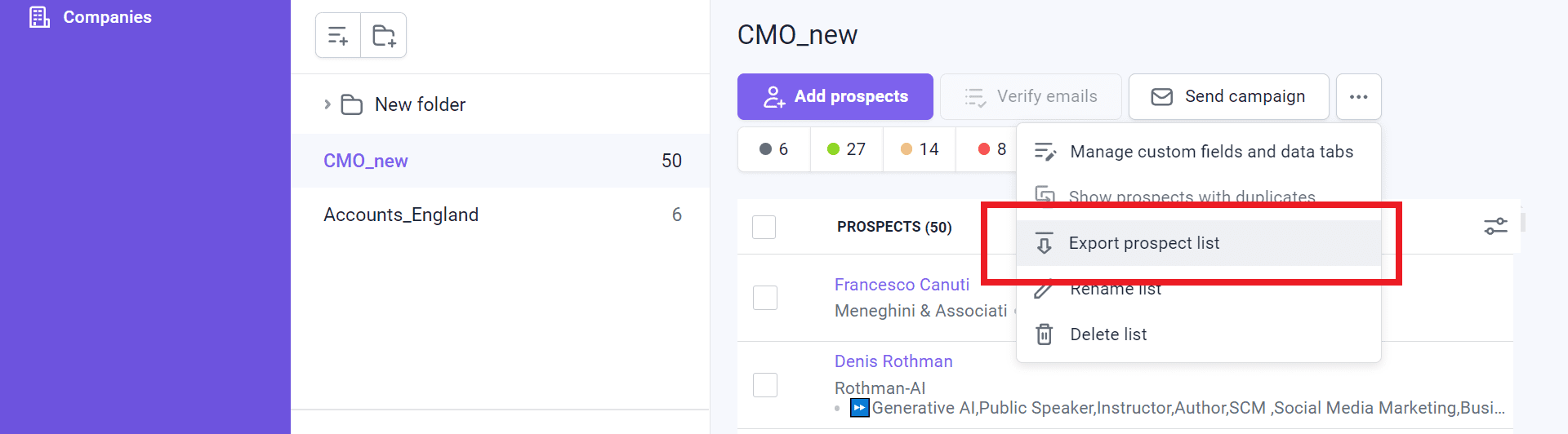Viewport: 1568px width, 434px height.
Task: Click the trash icon beside Delete list
Action: click(x=1045, y=334)
